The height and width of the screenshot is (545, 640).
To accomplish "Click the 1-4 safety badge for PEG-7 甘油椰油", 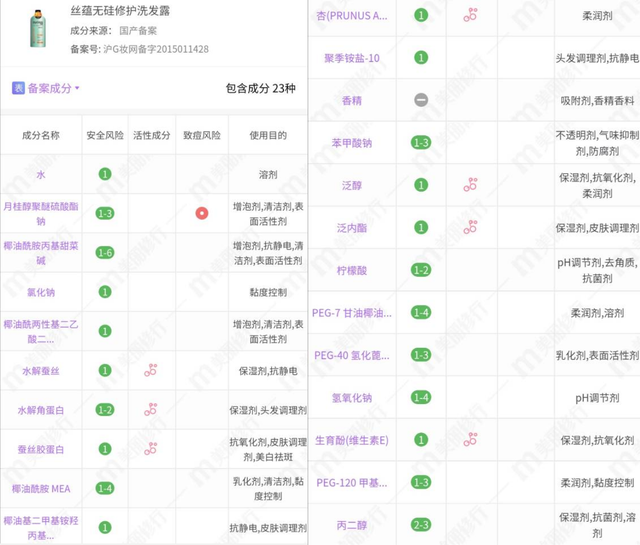I will coord(421,312).
